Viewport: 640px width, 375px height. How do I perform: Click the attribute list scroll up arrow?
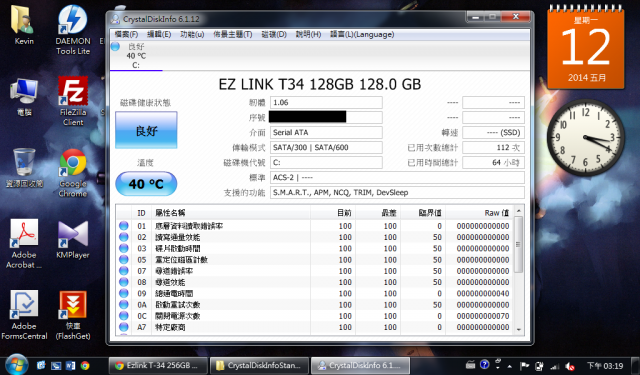coord(519,211)
